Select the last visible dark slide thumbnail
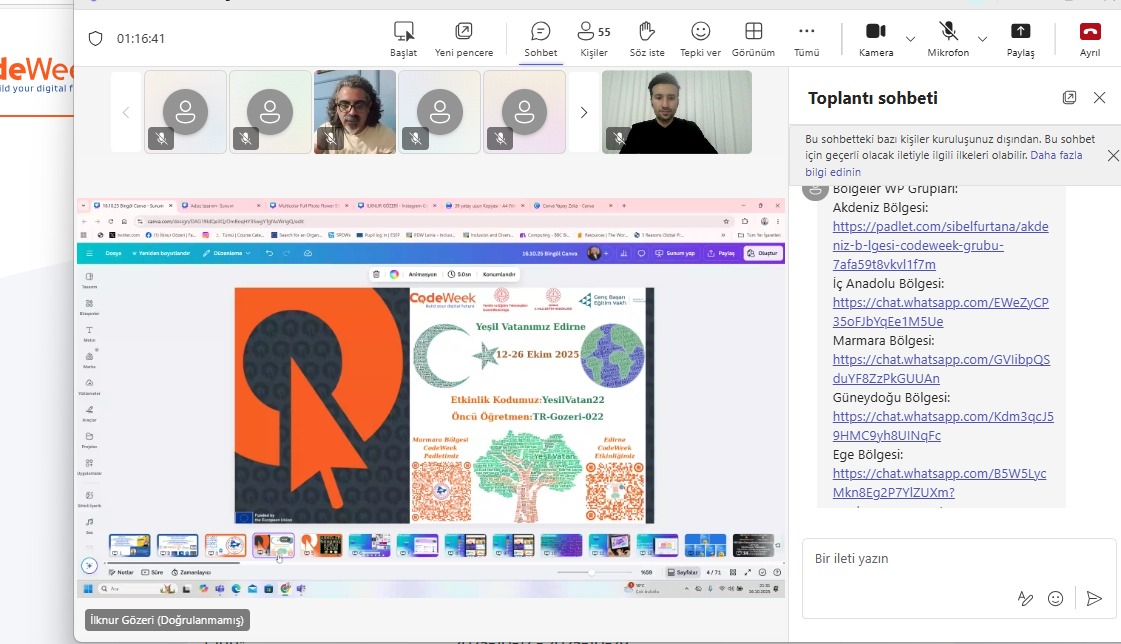 pyautogui.click(x=753, y=545)
